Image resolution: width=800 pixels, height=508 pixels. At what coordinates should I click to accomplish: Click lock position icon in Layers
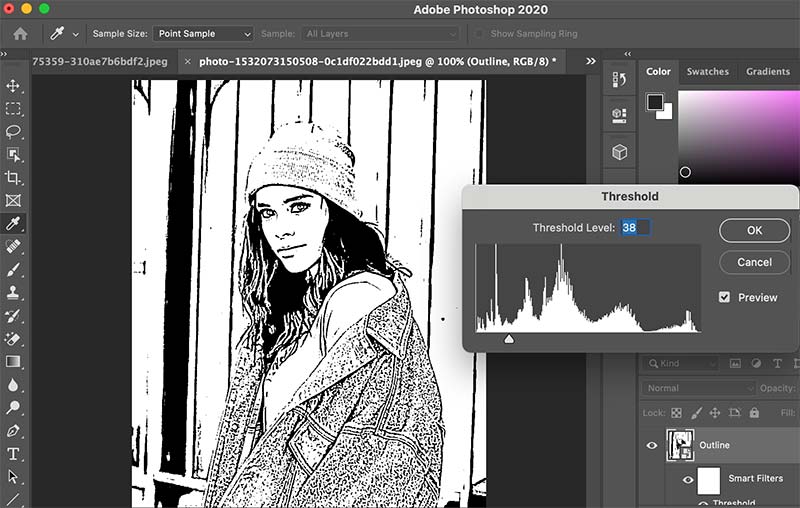[715, 413]
